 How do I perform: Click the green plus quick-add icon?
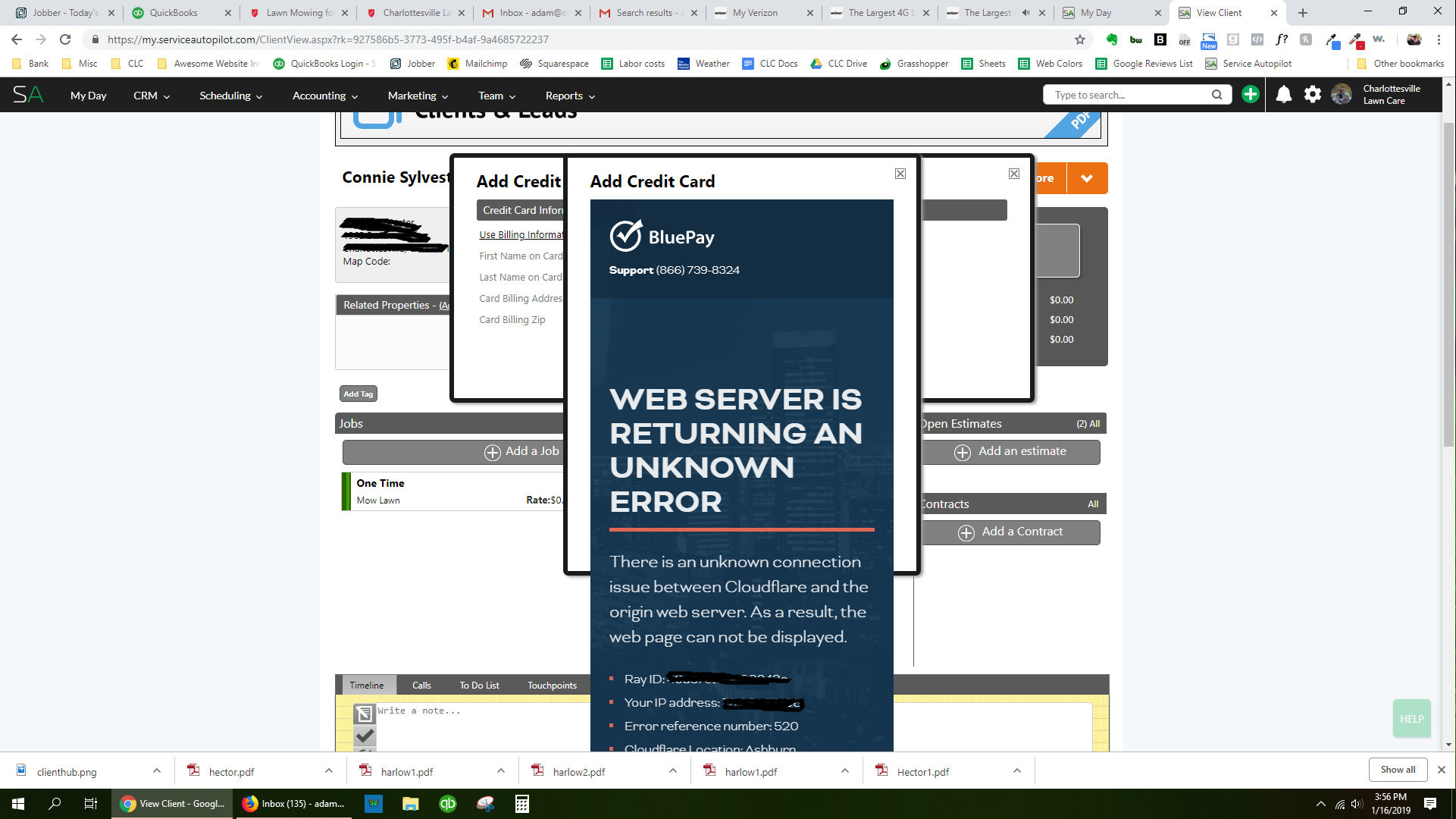pyautogui.click(x=1251, y=95)
